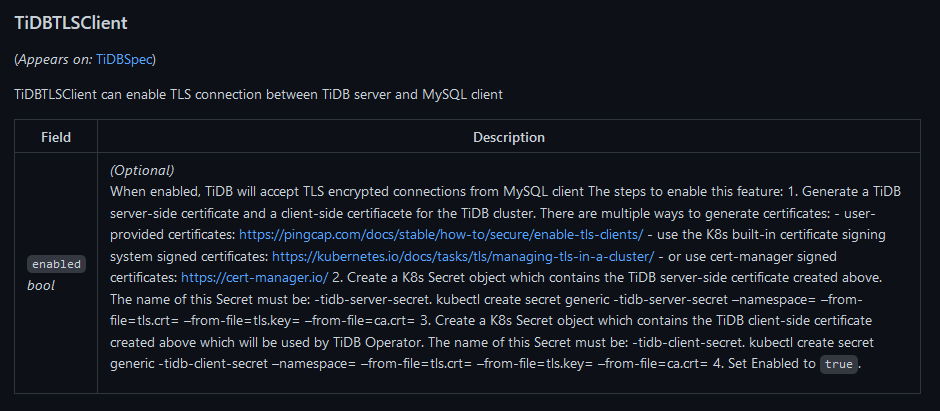Click the Description column header
The height and width of the screenshot is (411, 940).
click(508, 137)
